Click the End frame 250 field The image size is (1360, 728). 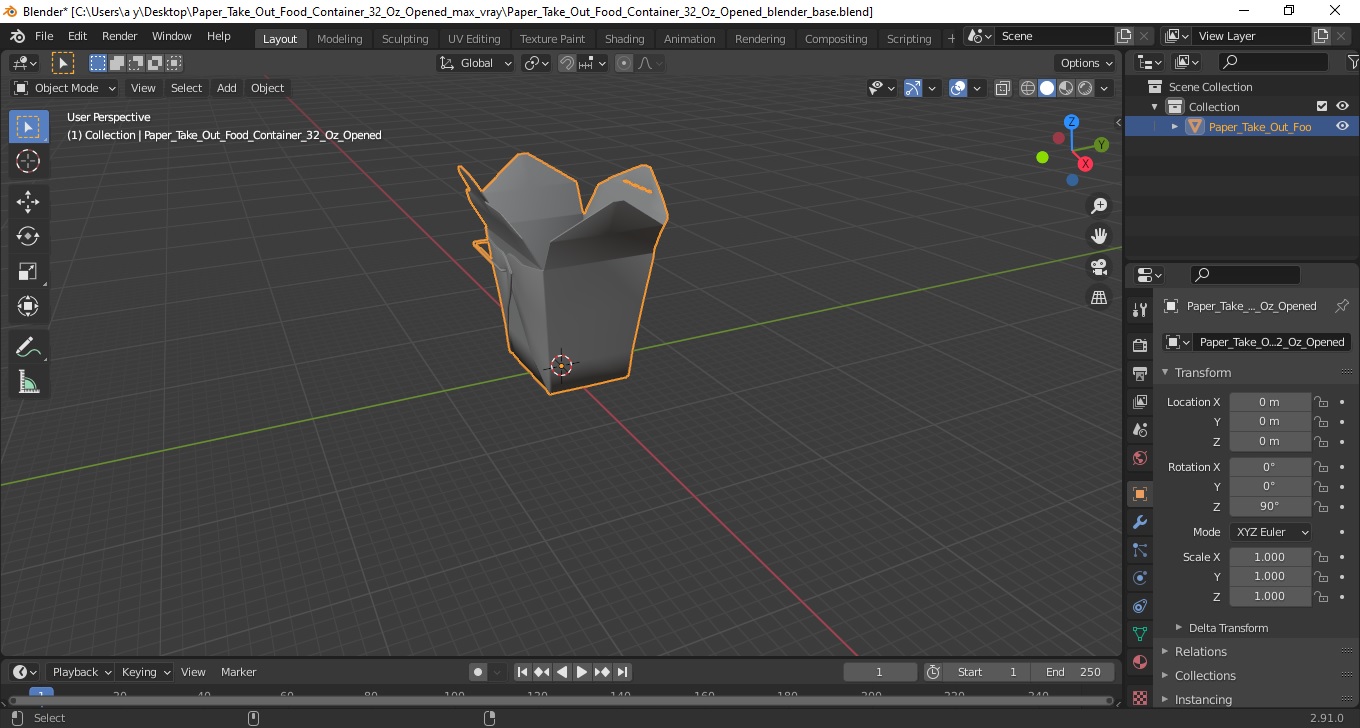(x=1074, y=672)
